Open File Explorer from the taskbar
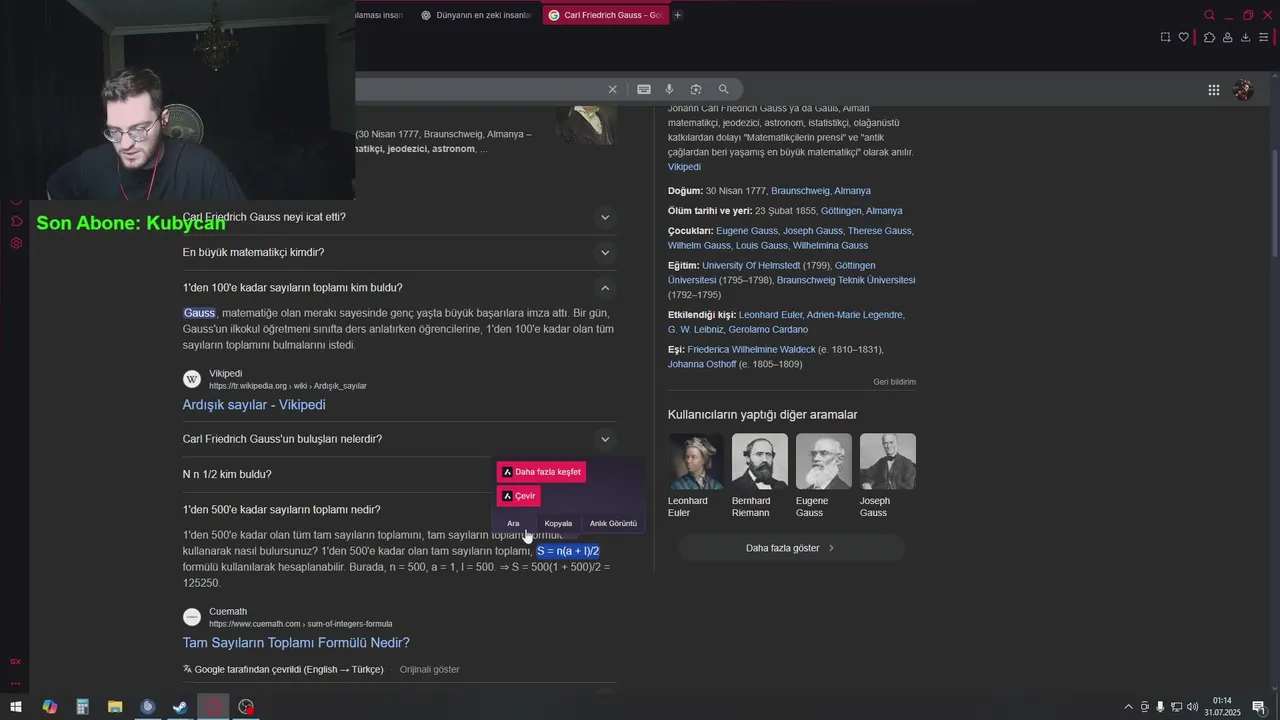Image resolution: width=1280 pixels, height=720 pixels. (115, 707)
